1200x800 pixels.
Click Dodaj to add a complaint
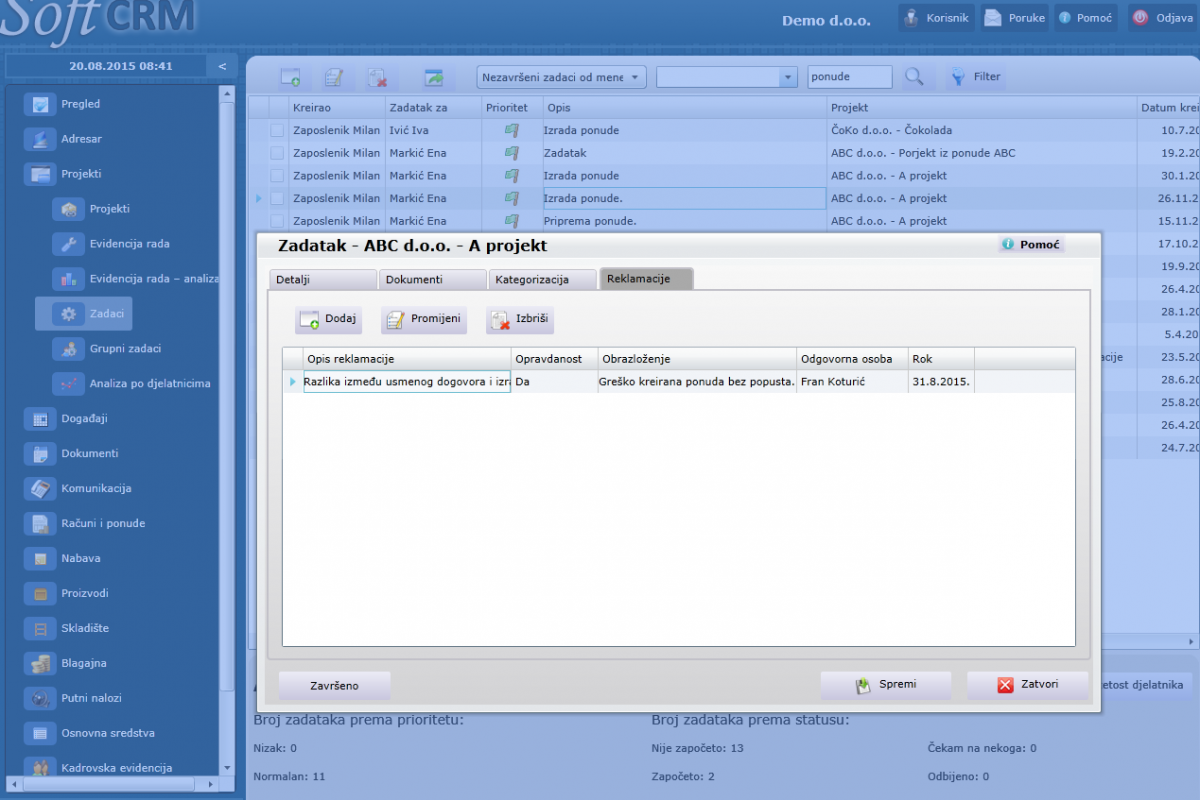point(328,320)
